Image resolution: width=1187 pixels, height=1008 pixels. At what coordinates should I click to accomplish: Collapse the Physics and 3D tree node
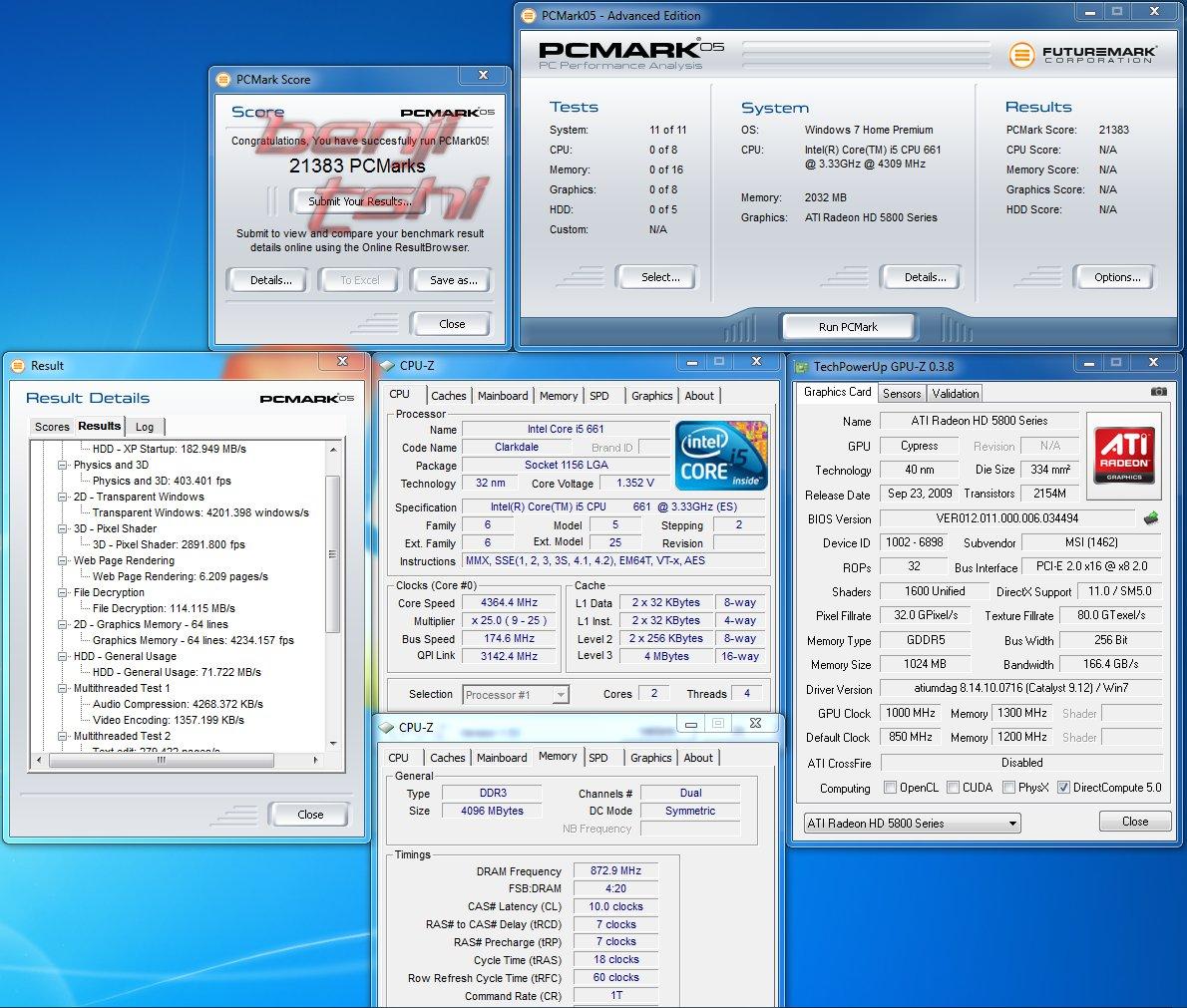[63, 466]
